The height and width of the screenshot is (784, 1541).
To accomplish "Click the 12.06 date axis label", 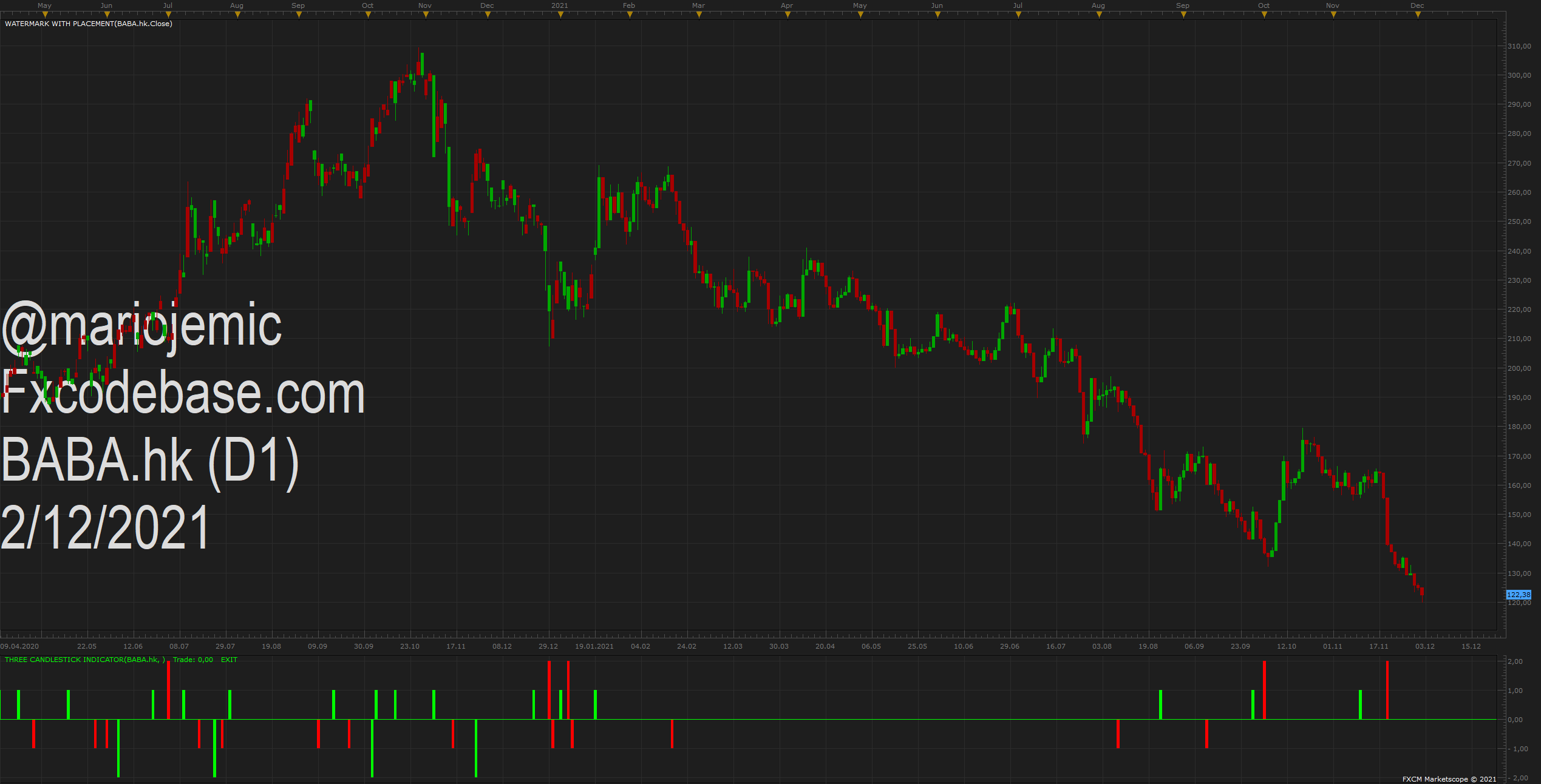I will 133,646.
